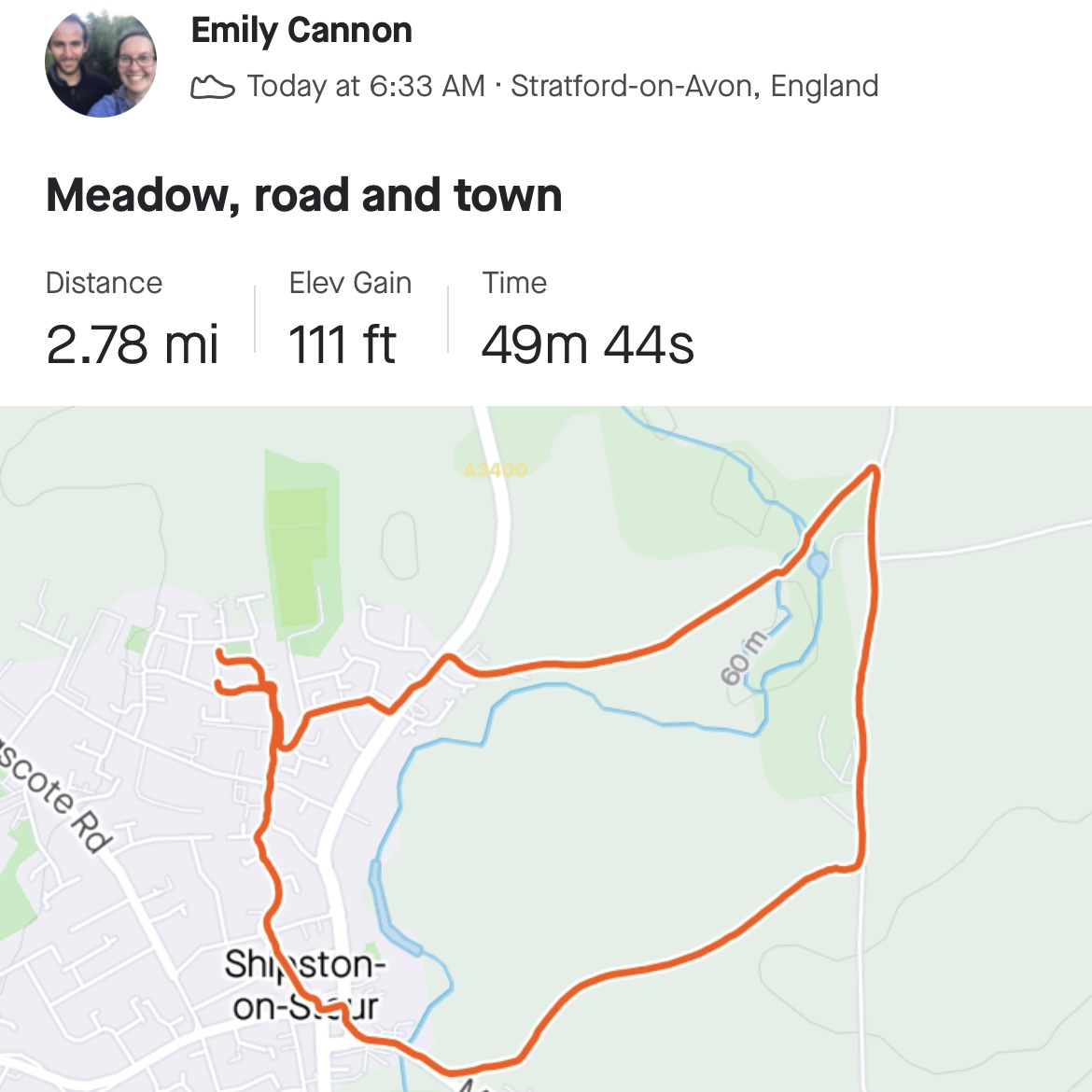Click the Emily Cannon athlete name

[301, 31]
